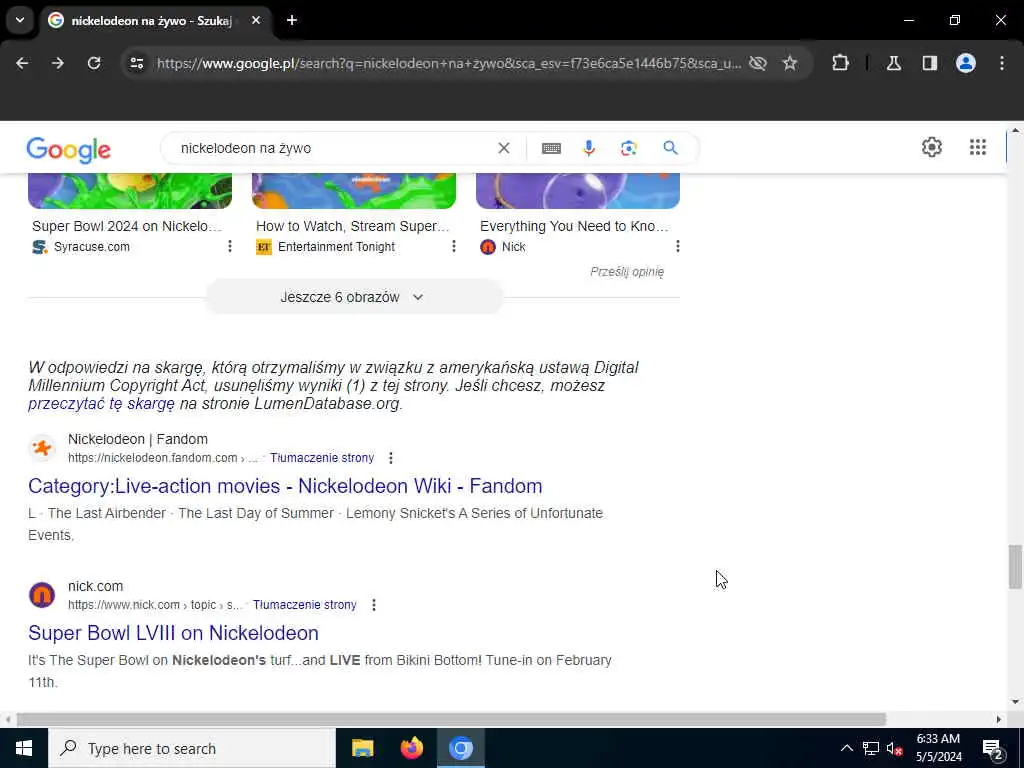This screenshot has width=1024, height=768.
Task: Open 'Category:Live-action movies - Nickelodeon Wiki' result
Action: (x=285, y=486)
